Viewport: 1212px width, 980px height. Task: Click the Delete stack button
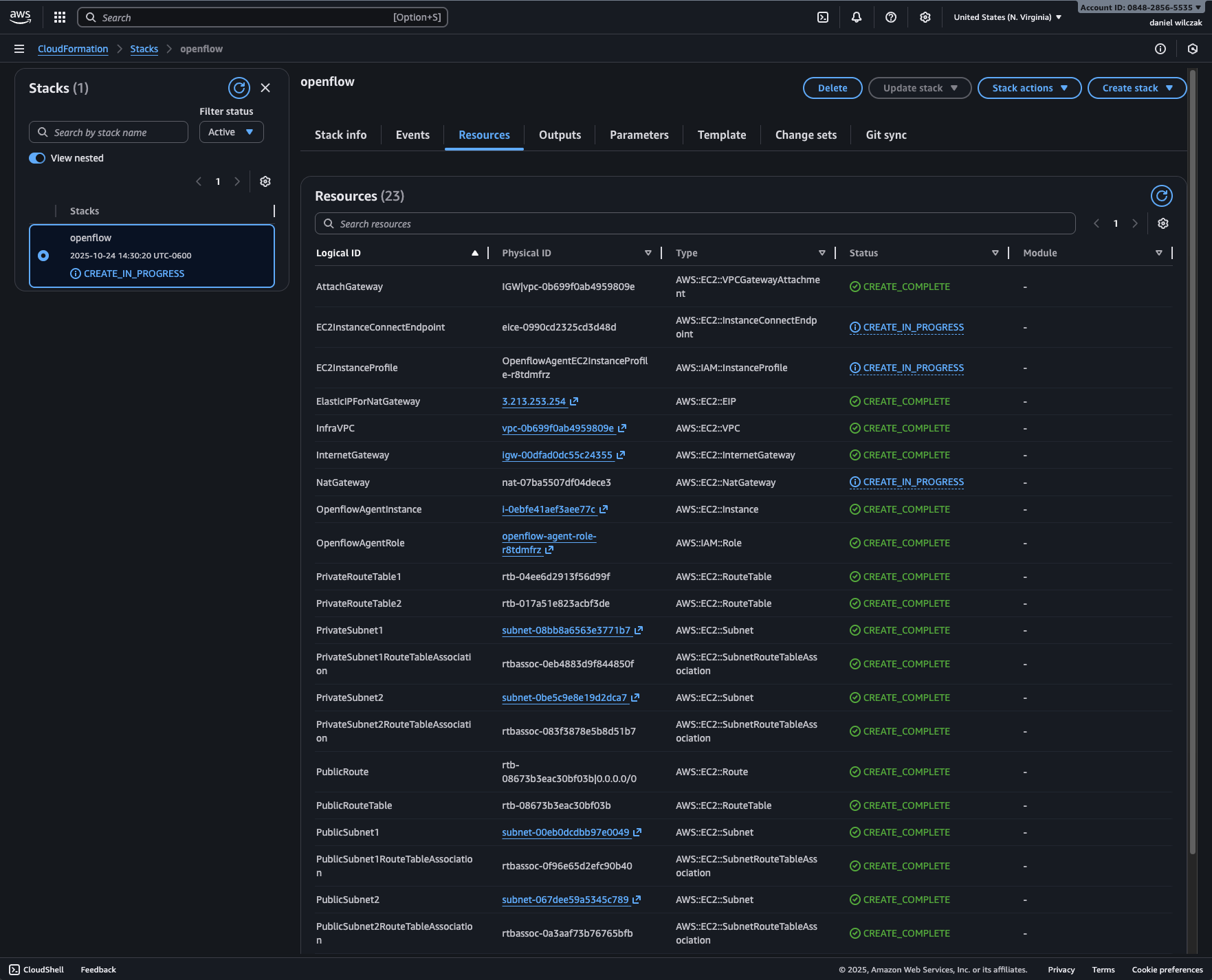[x=832, y=88]
